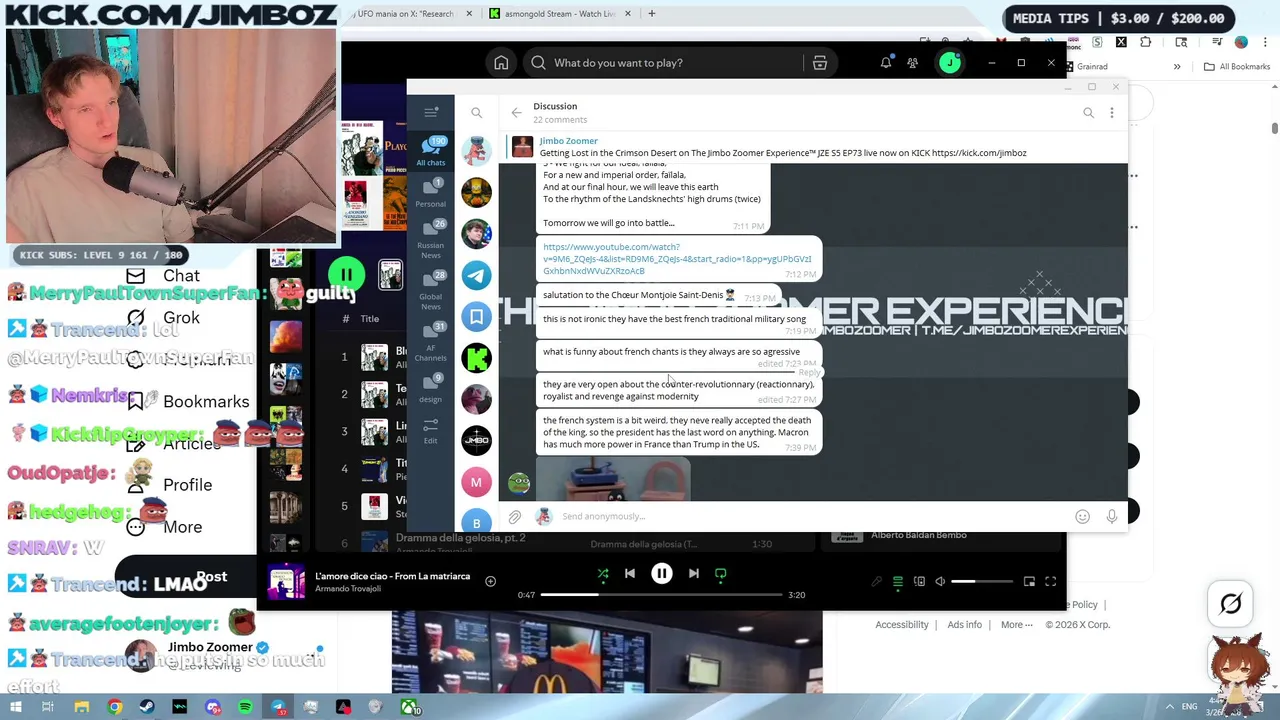Screen dimensions: 1280x720
Task: Open the X sidebar Bookmarks item
Action: (189, 402)
